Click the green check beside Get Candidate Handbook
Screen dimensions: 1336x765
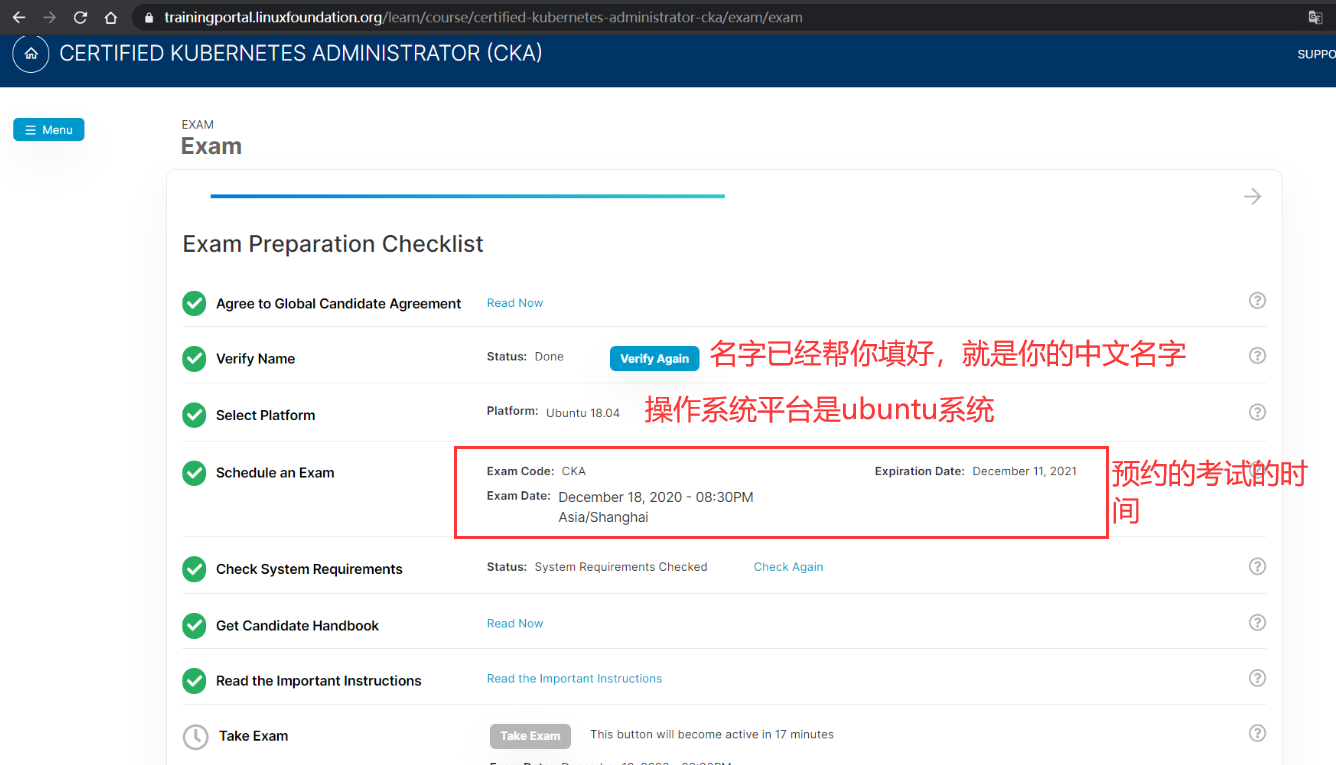click(x=194, y=625)
